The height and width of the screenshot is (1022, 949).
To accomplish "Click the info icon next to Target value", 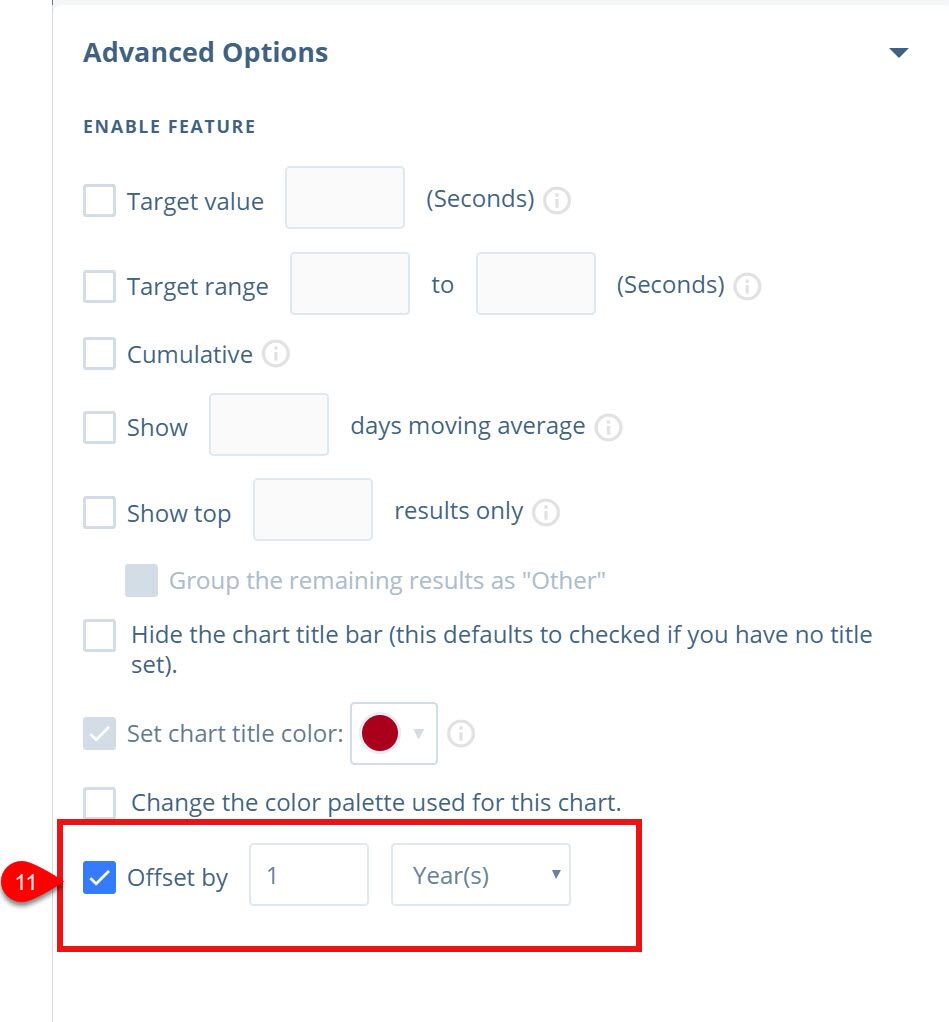I will [557, 201].
